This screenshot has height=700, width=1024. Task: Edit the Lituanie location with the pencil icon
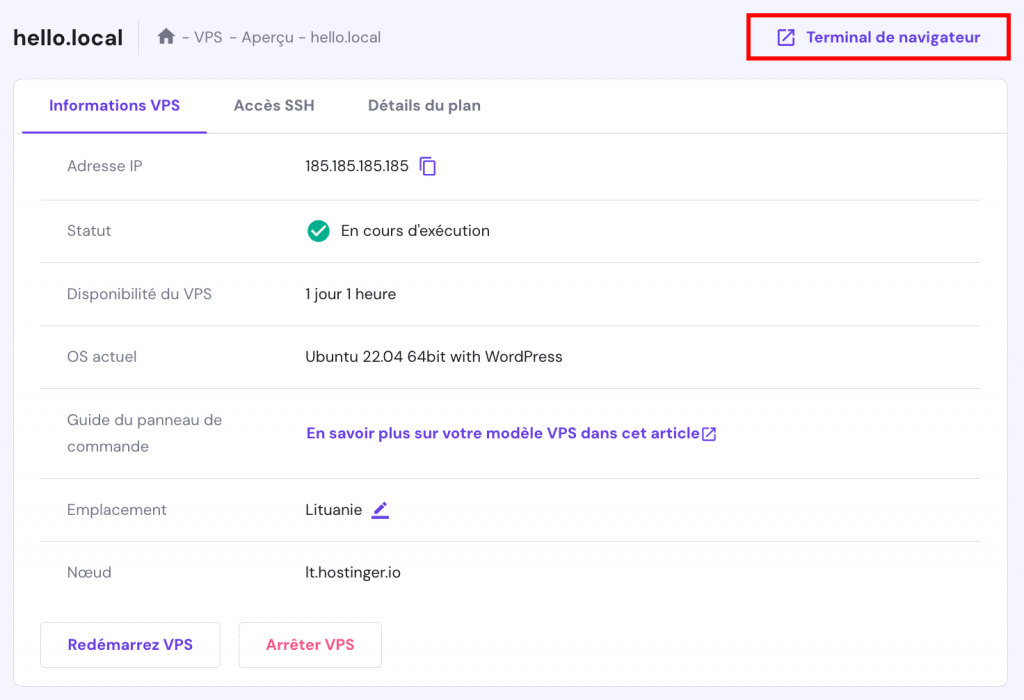[380, 510]
